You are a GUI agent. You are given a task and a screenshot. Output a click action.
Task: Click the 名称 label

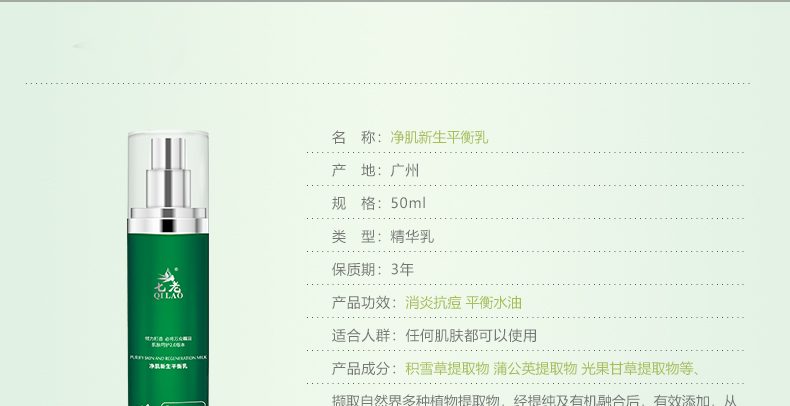point(357,138)
